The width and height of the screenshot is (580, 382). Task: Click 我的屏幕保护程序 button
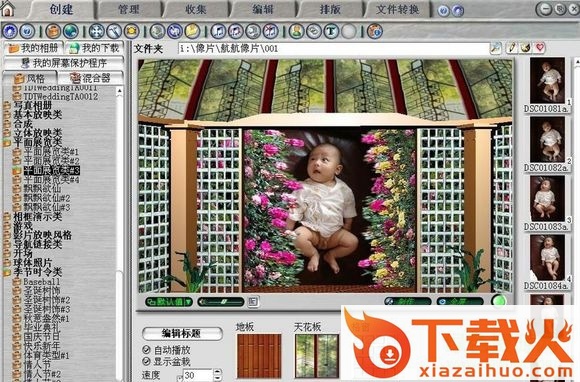pos(64,63)
